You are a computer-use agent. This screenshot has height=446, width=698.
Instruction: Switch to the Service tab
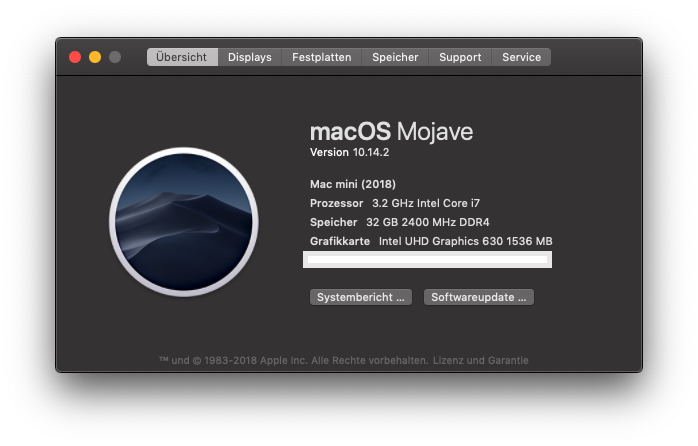coord(521,57)
